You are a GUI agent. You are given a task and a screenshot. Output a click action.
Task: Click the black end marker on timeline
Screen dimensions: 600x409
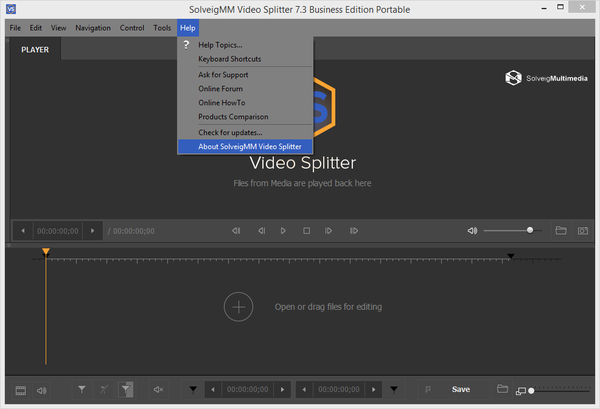pyautogui.click(x=511, y=256)
